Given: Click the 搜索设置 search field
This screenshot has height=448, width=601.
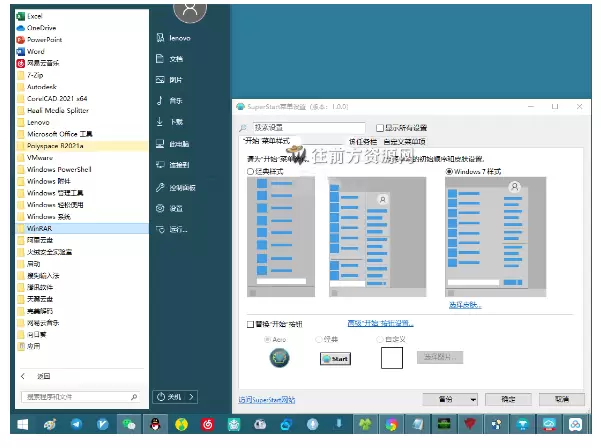Looking at the screenshot, I should 309,128.
